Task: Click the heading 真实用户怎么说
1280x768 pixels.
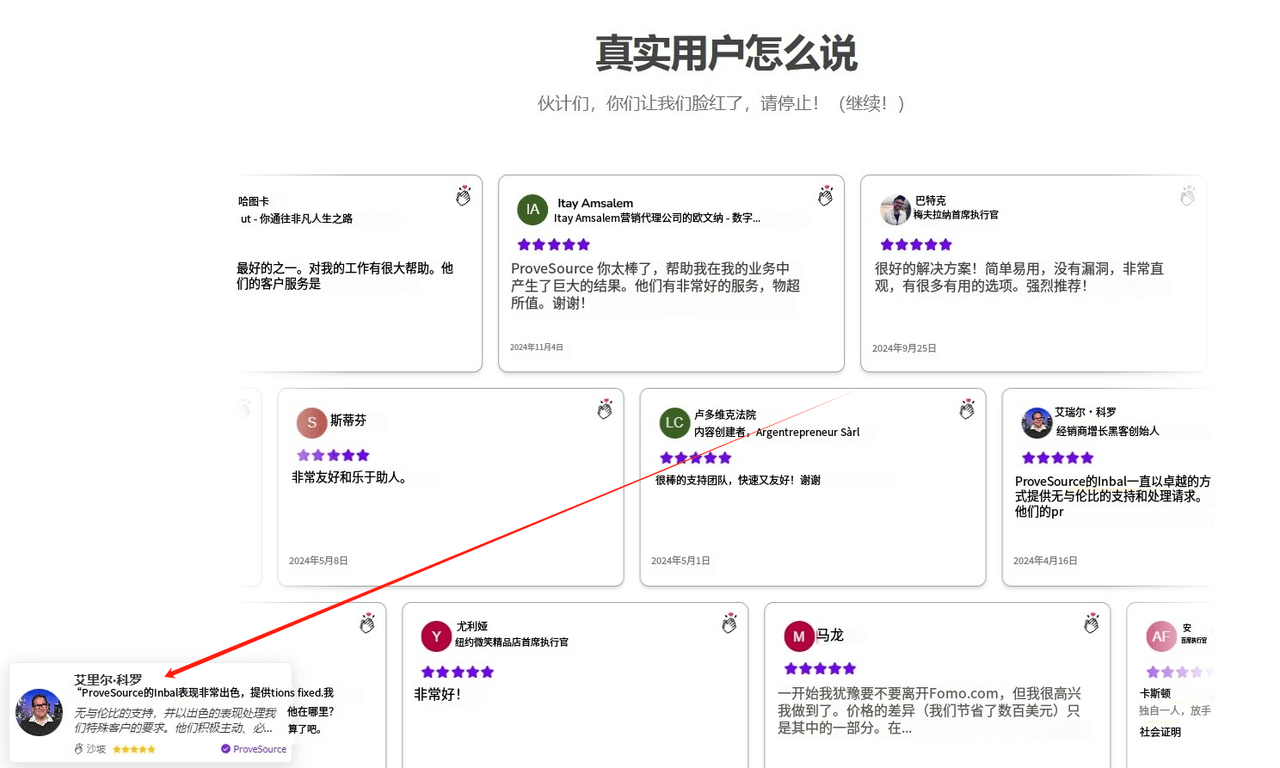Action: [726, 53]
